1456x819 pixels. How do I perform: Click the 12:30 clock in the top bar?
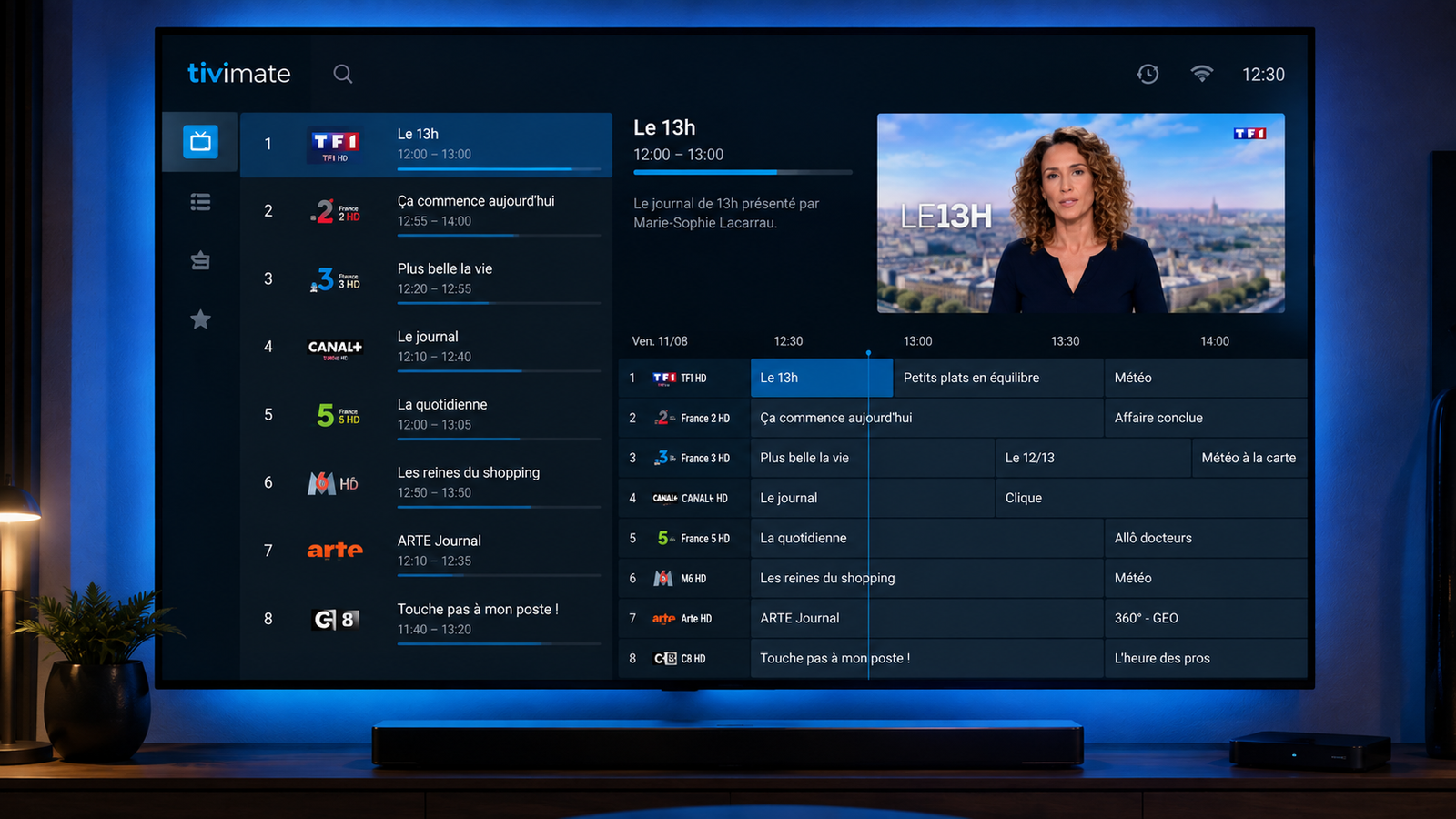pyautogui.click(x=1263, y=75)
